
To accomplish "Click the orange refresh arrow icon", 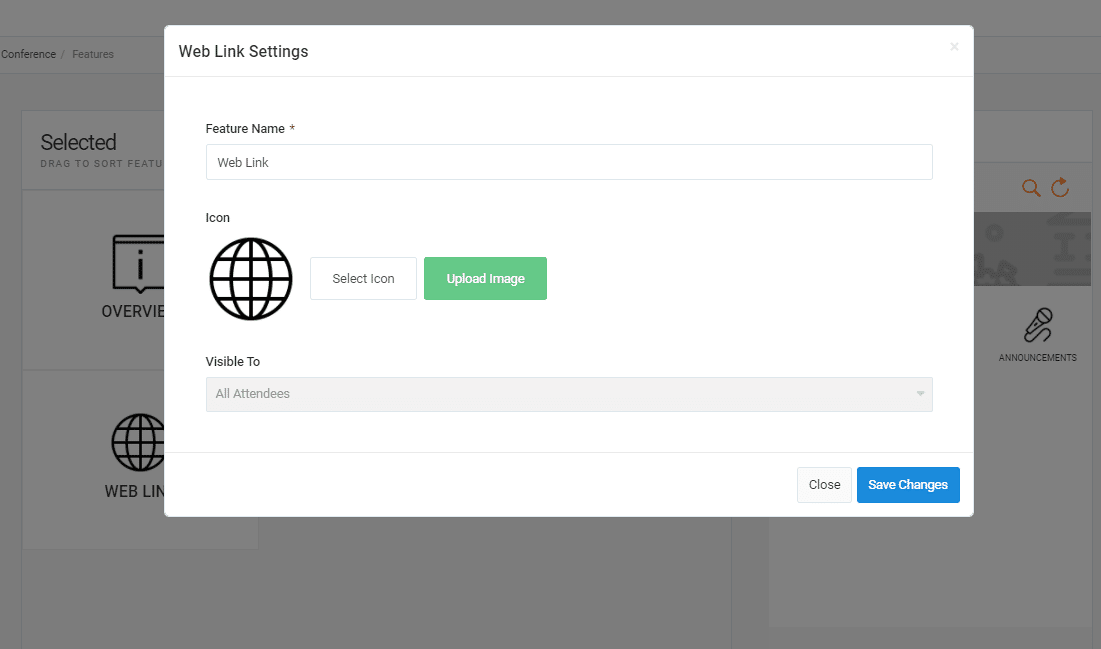I will coord(1060,187).
